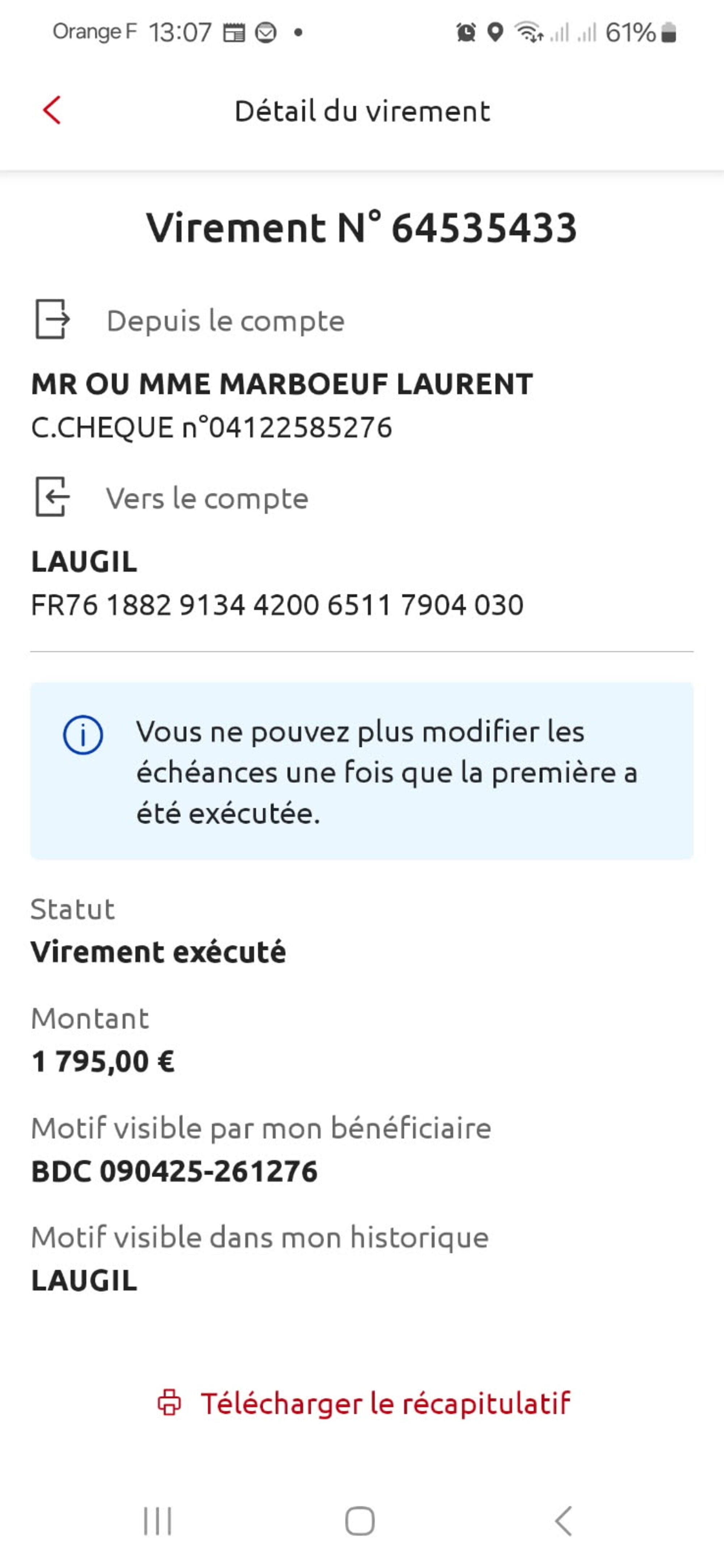Tap the beneficiary IBAN FR76 1882 number

(x=277, y=605)
